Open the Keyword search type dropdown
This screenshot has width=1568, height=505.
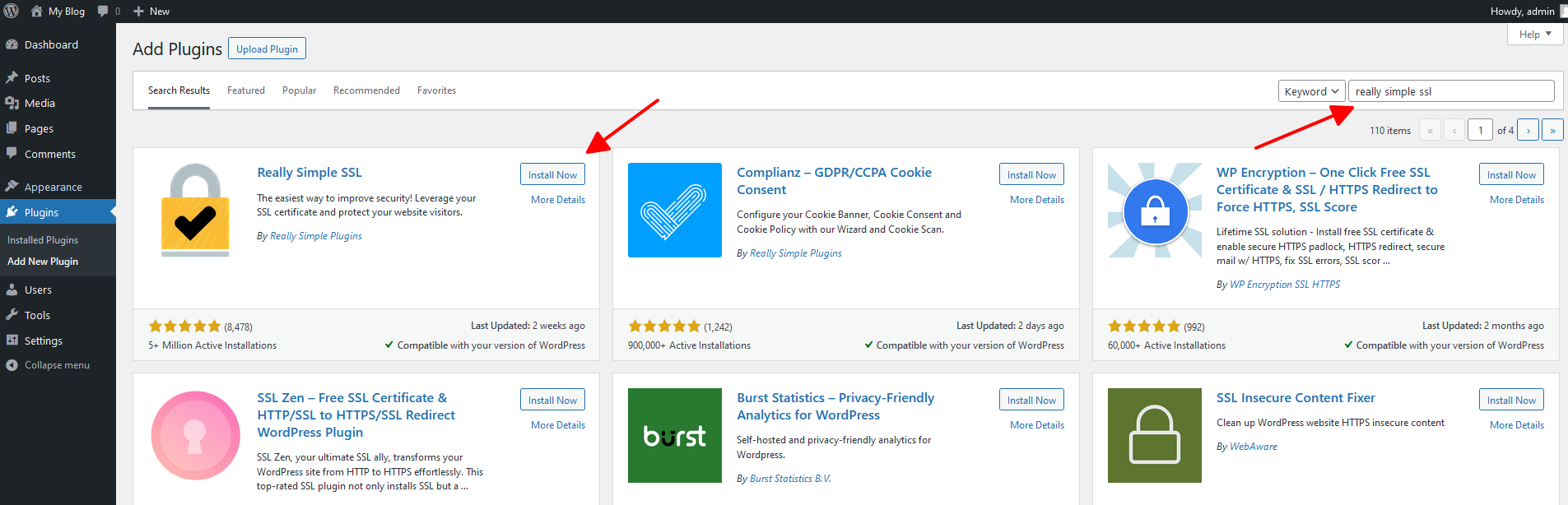click(1311, 91)
